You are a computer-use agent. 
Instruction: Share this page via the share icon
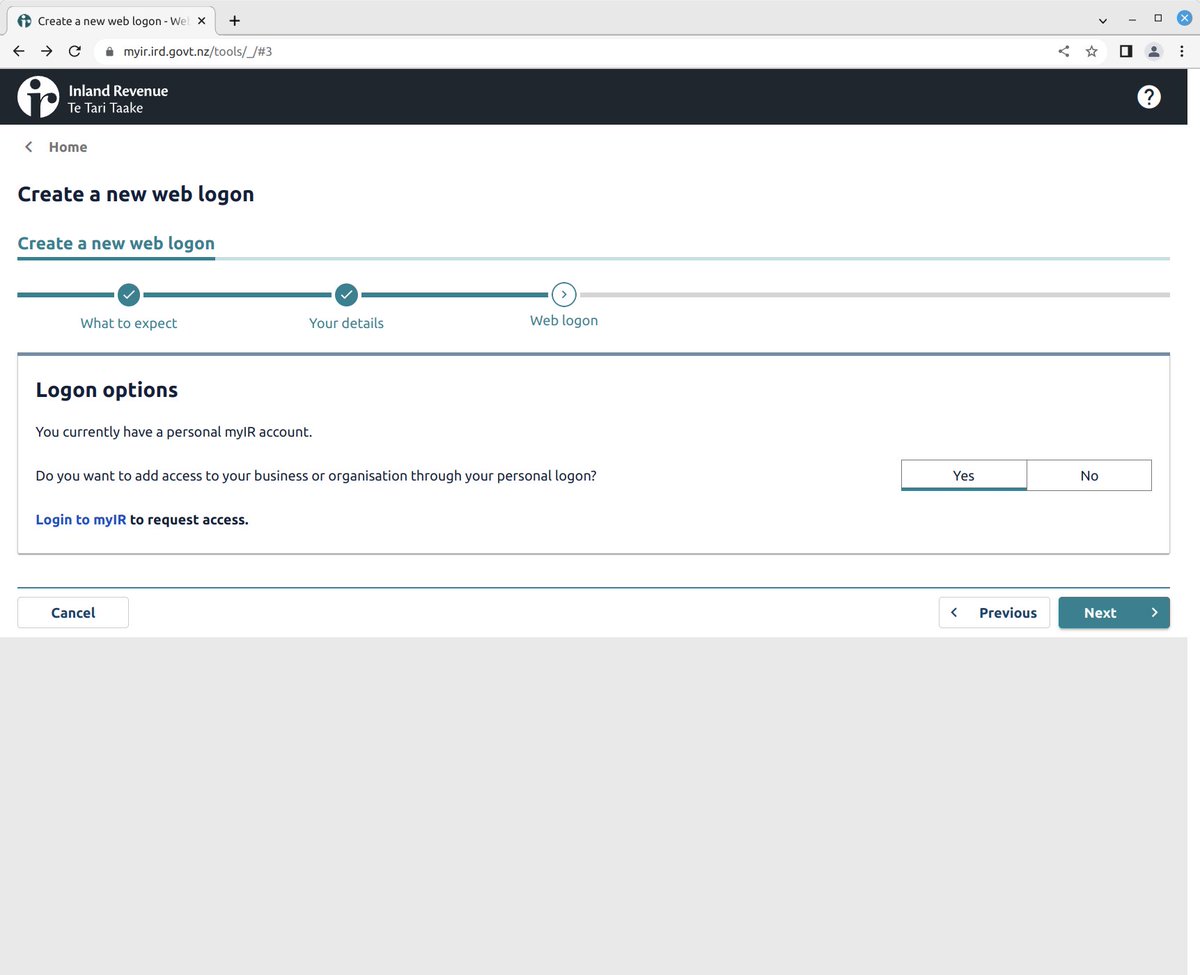1064,51
